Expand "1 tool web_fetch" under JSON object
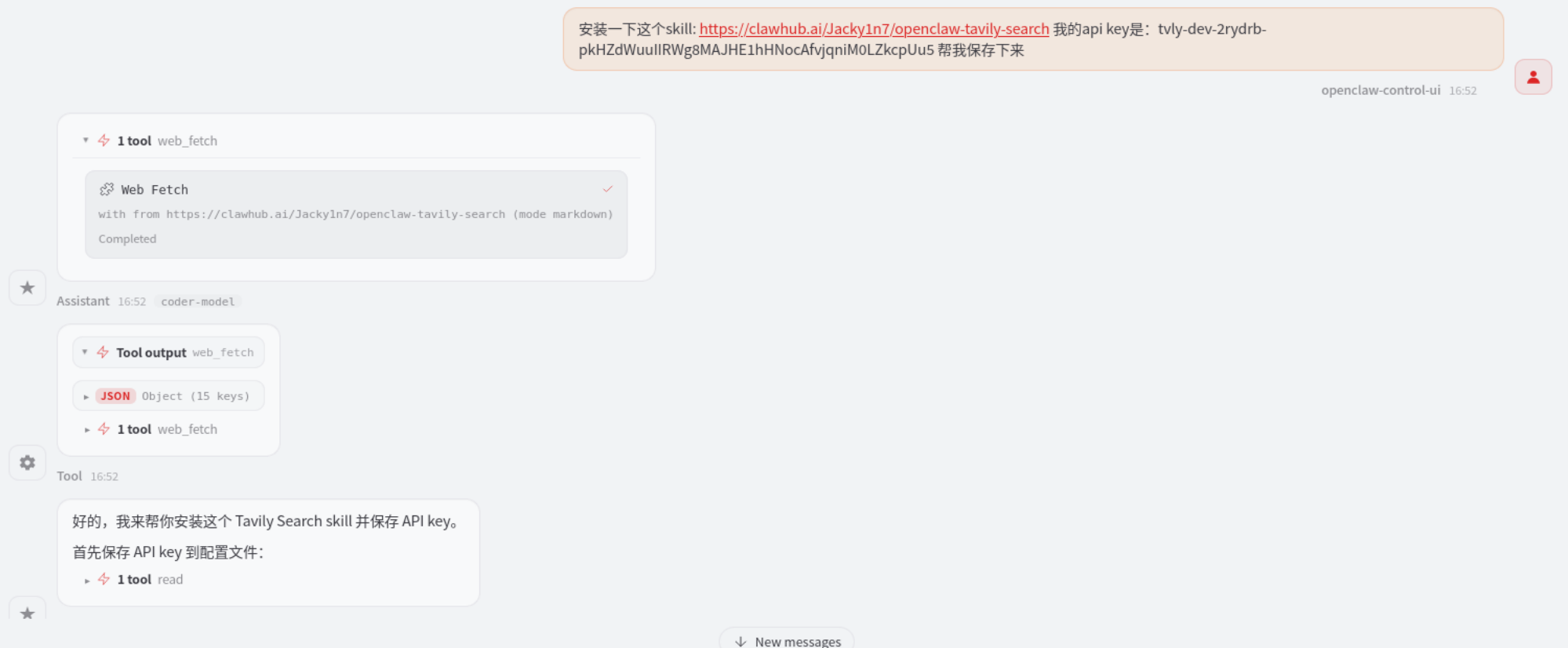 click(86, 430)
